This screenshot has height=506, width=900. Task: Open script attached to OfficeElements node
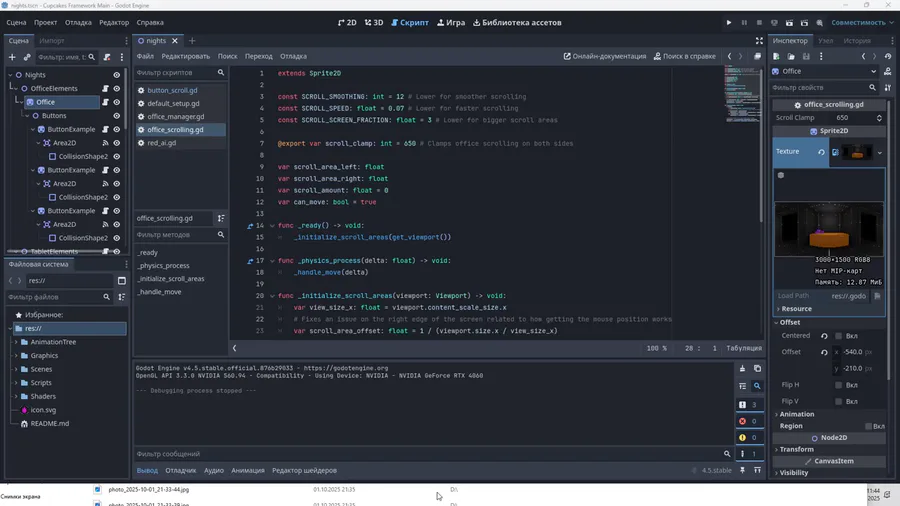(106, 88)
